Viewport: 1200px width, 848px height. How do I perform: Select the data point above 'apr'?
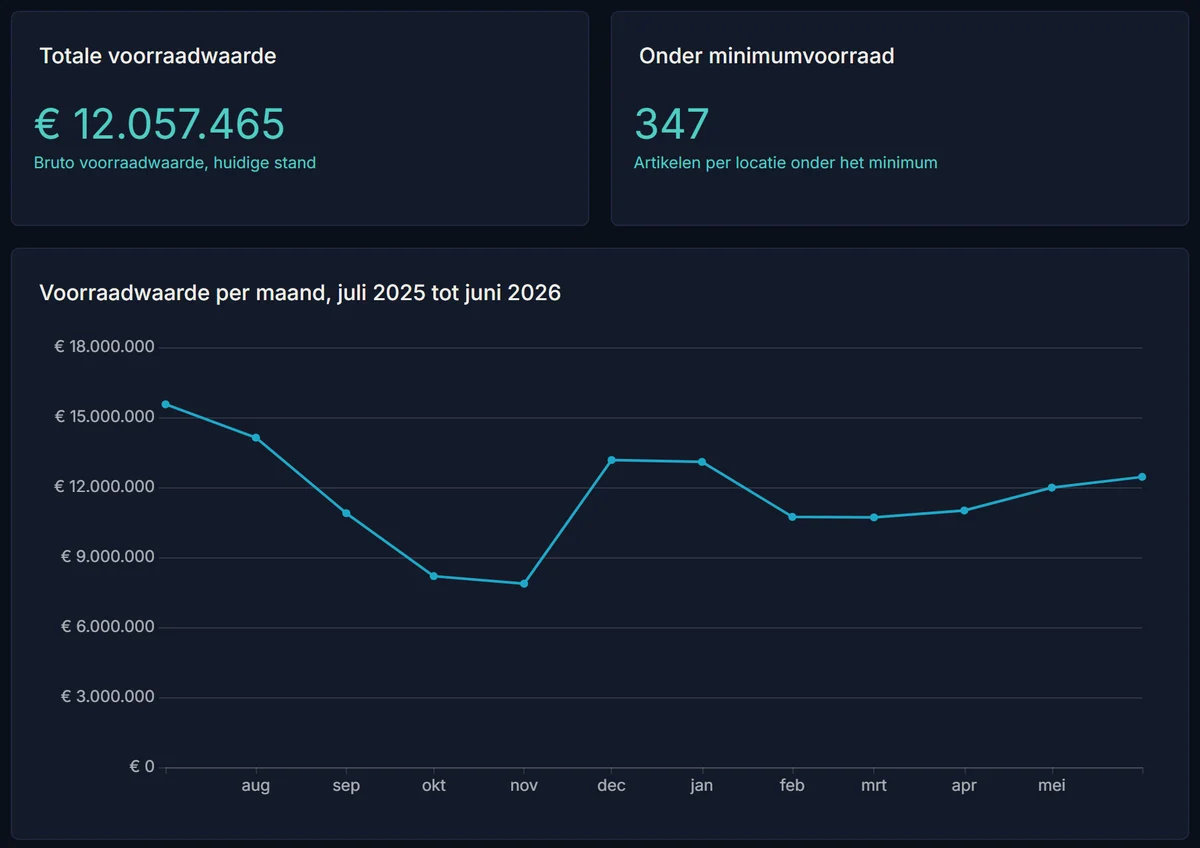click(964, 510)
